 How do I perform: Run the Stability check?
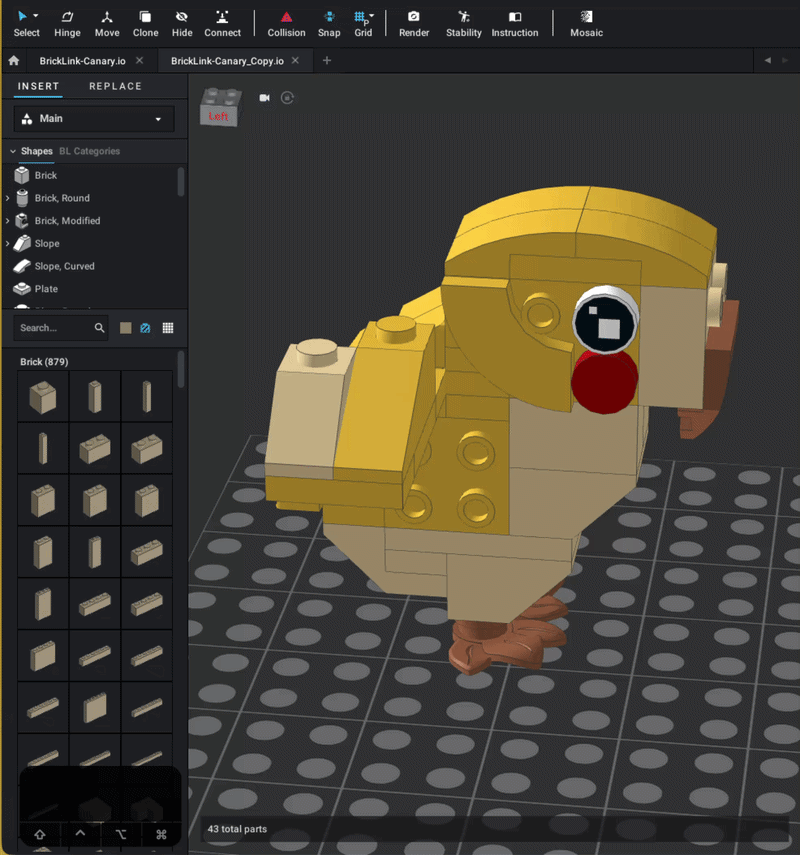(464, 23)
